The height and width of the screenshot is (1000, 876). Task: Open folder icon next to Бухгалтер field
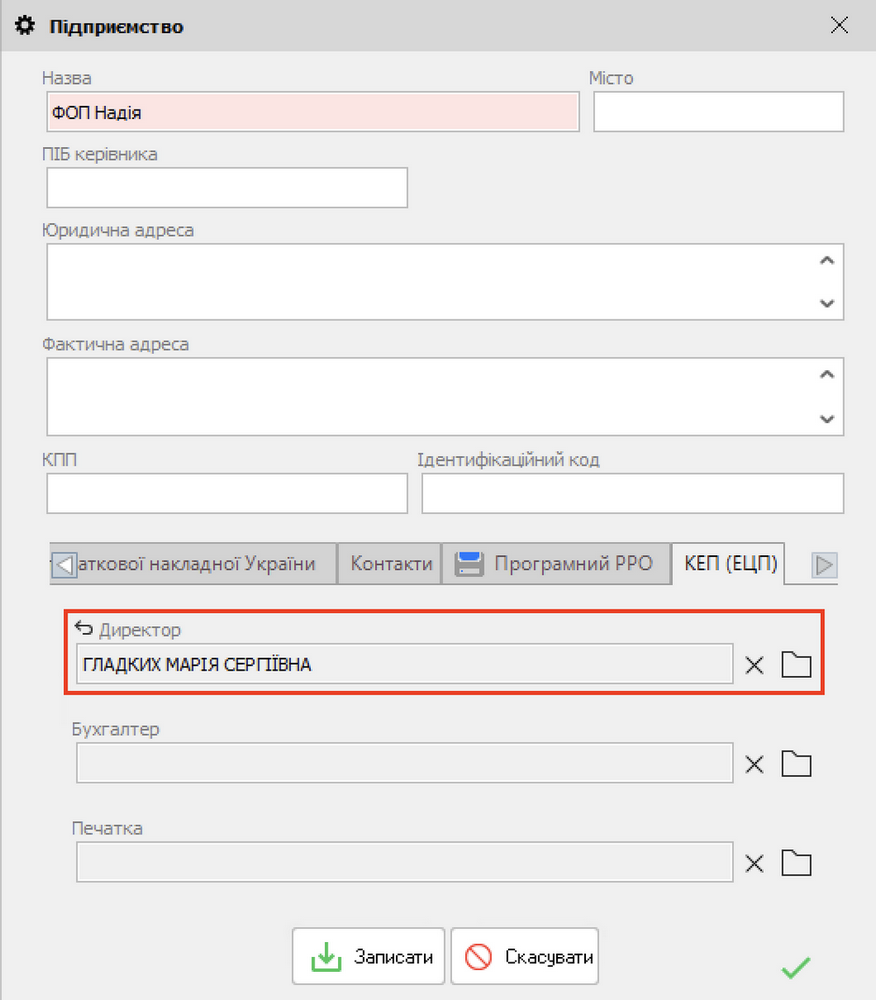[x=796, y=765]
